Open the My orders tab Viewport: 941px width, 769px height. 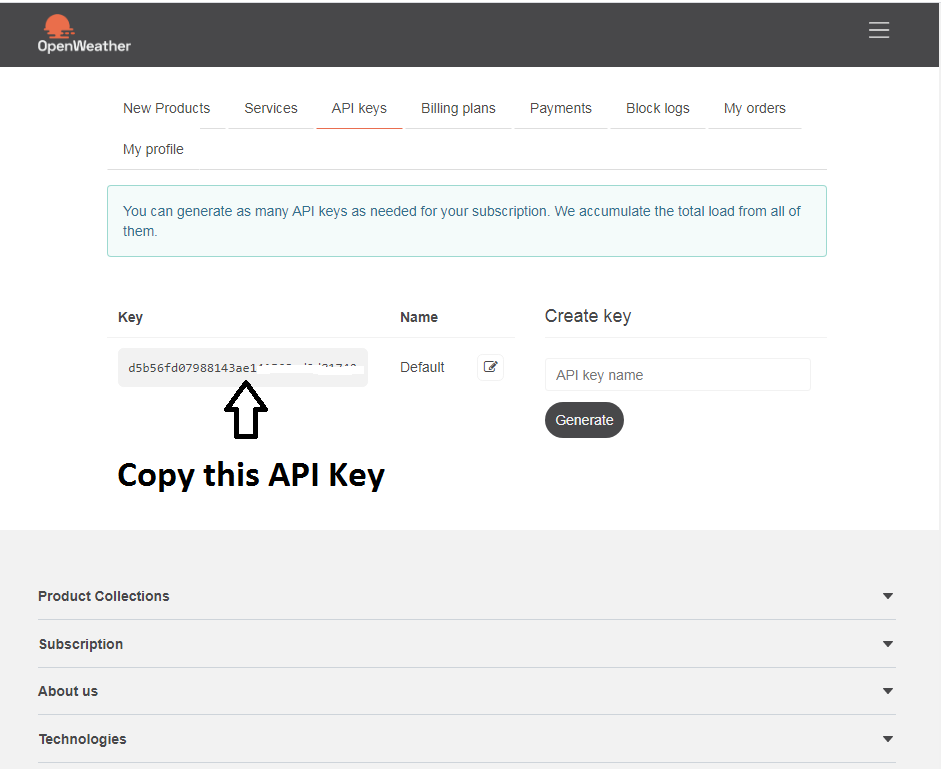(754, 108)
